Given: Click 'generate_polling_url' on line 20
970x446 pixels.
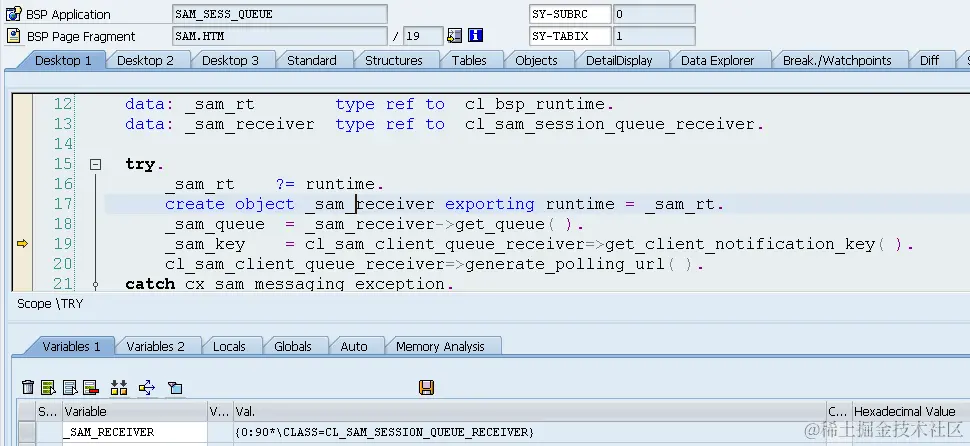Looking at the screenshot, I should coord(565,264).
